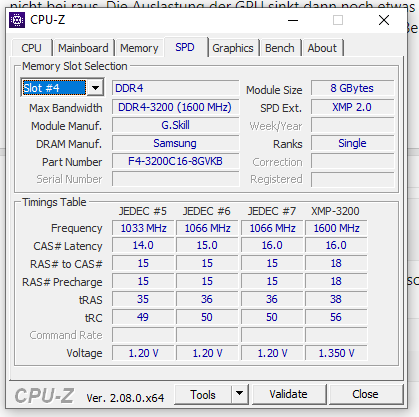Click the JEDEC #6 column header
The image size is (419, 417).
tap(207, 211)
